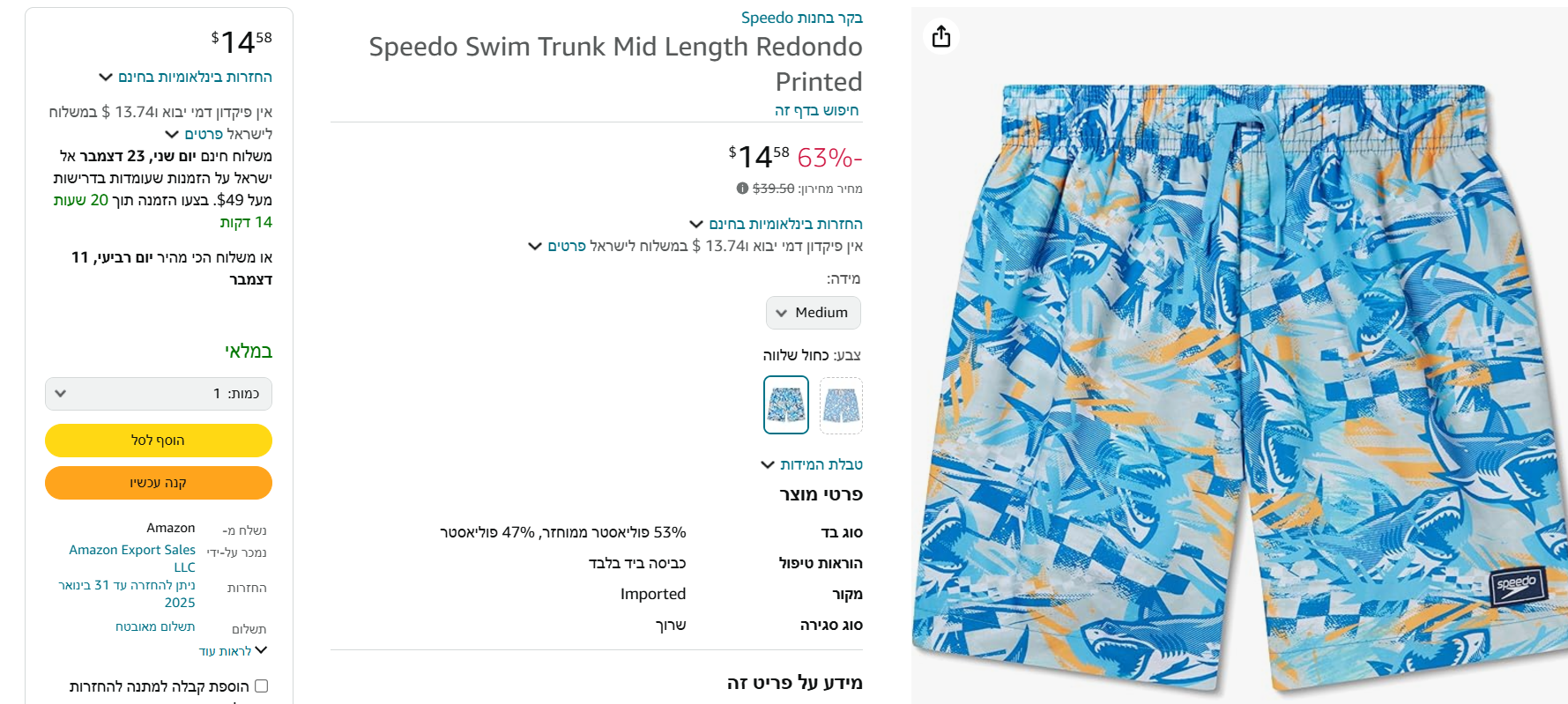Expand import fees details in the buy box
Viewport: 1568px width, 704px height.
[x=219, y=134]
